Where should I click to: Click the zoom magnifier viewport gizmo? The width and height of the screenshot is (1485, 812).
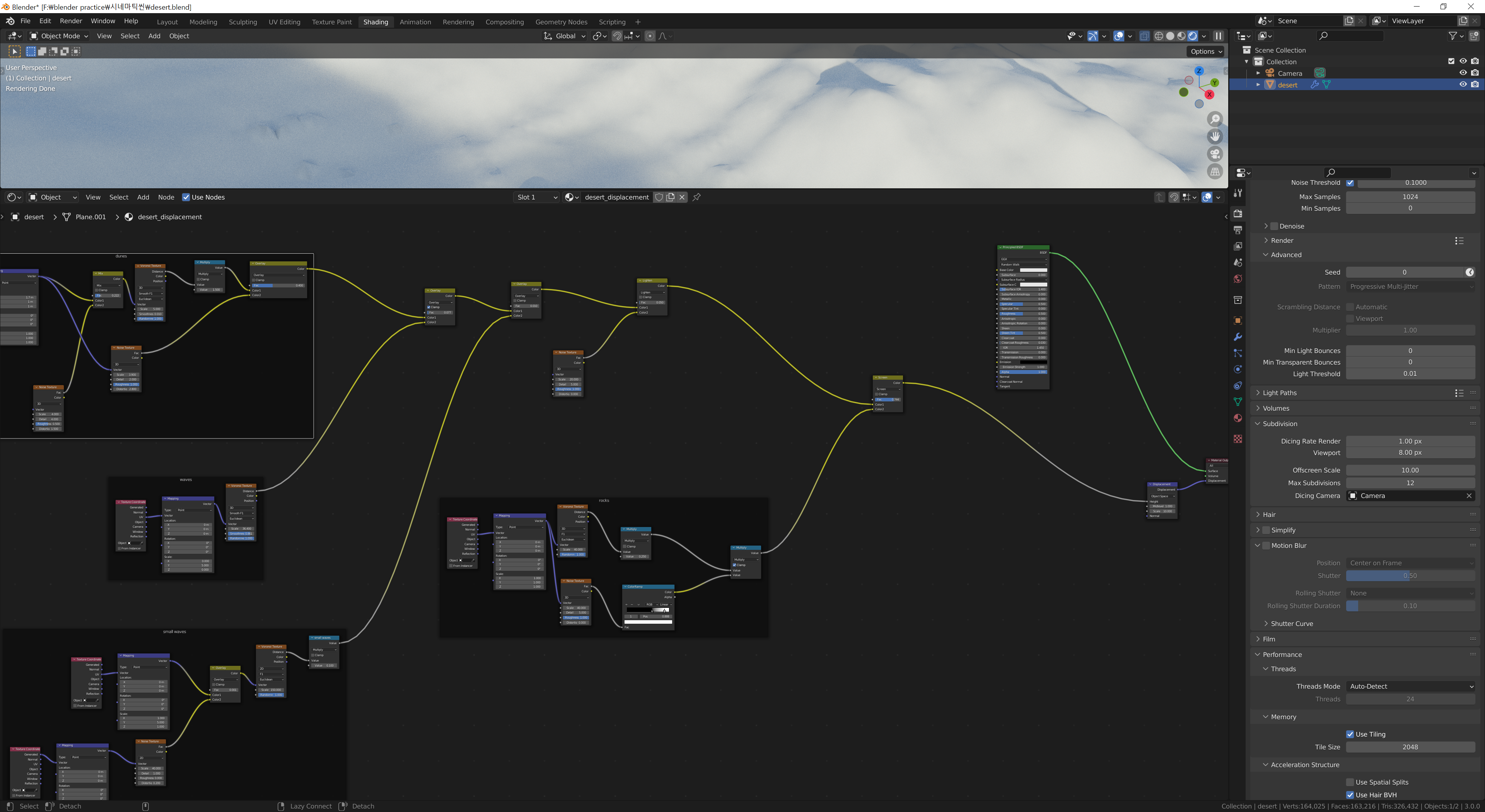pos(1215,119)
